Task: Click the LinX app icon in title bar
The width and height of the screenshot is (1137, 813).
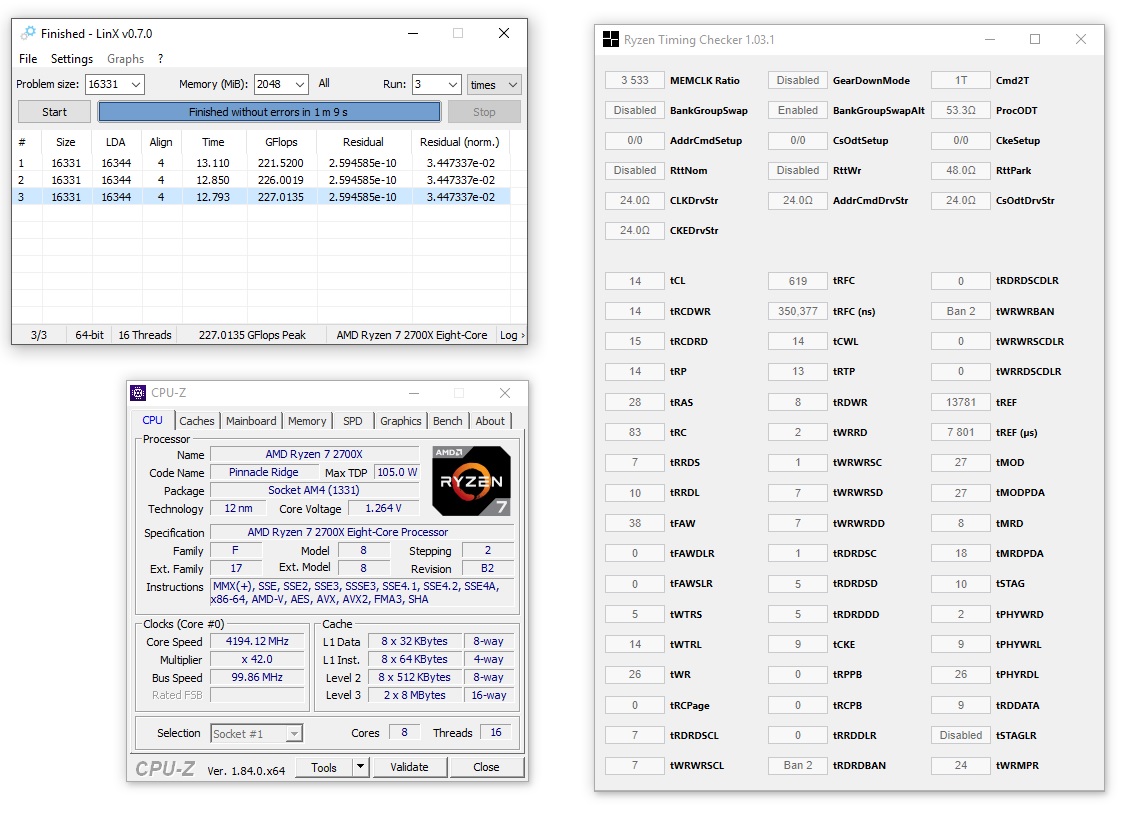Action: click(28, 33)
